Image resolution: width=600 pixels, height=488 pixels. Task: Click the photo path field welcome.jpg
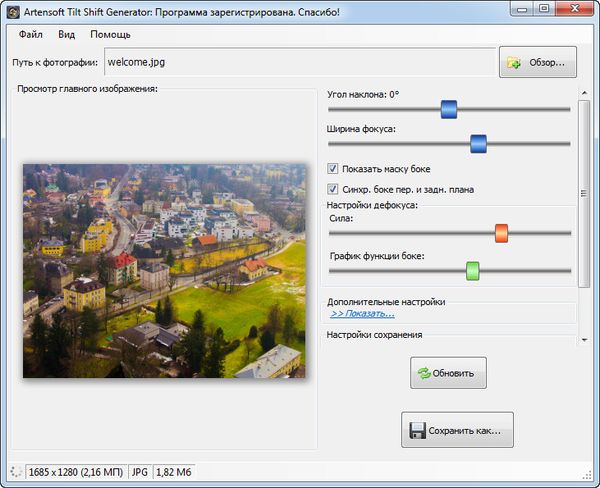[x=300, y=63]
